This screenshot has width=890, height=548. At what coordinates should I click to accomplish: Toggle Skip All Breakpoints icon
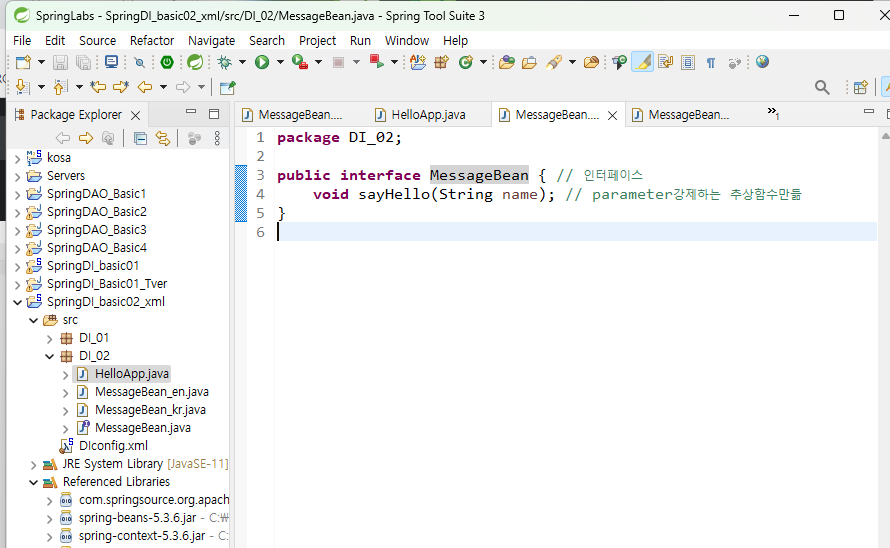tap(139, 62)
